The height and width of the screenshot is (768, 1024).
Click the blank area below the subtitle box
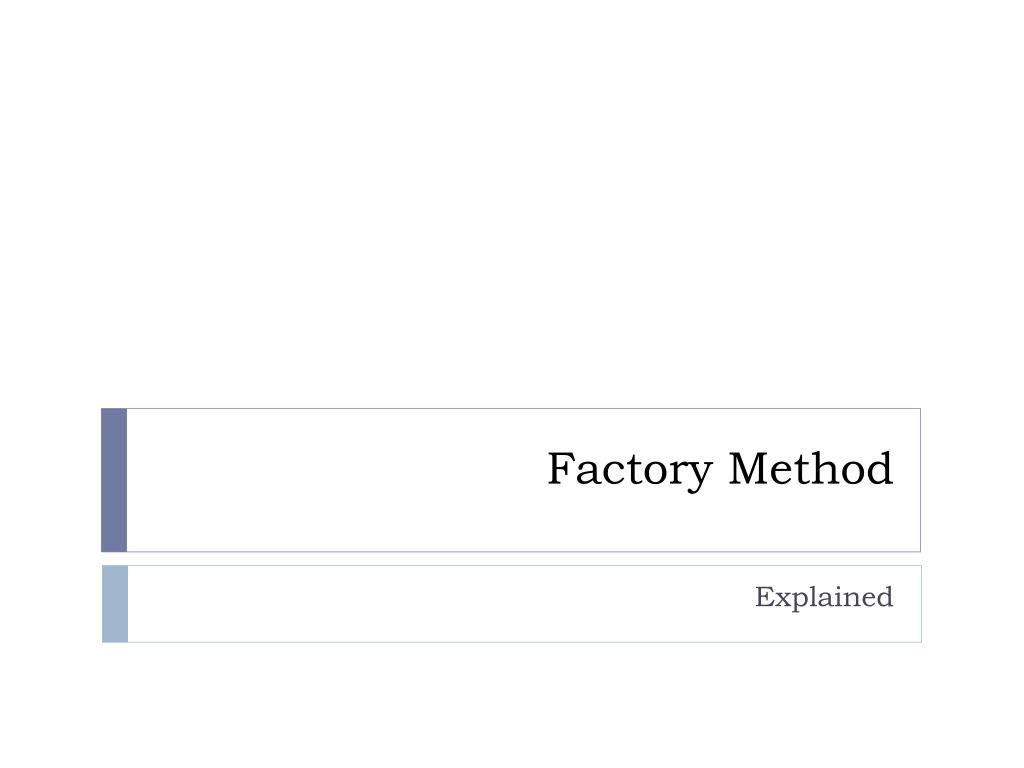[512, 705]
